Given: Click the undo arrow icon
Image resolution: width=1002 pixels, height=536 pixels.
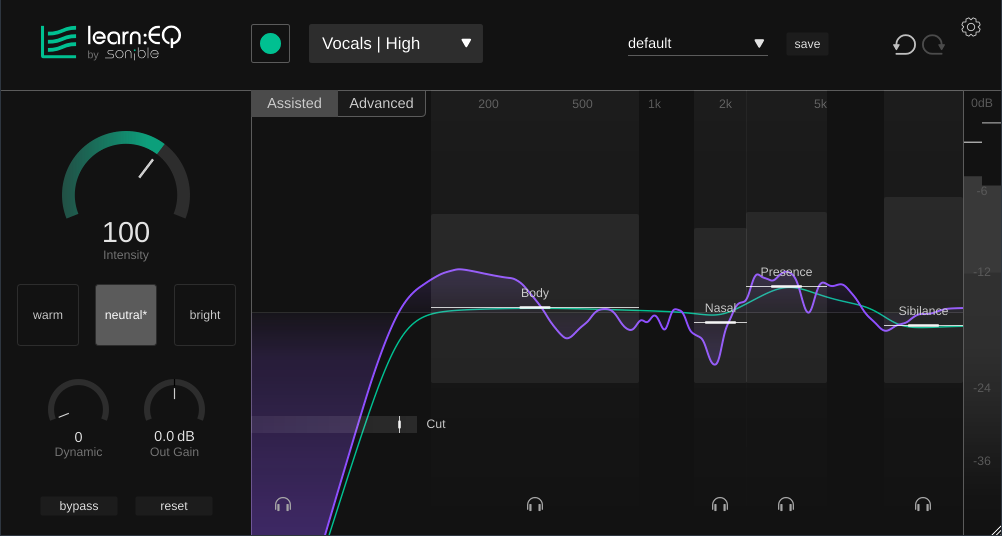Looking at the screenshot, I should [x=904, y=44].
